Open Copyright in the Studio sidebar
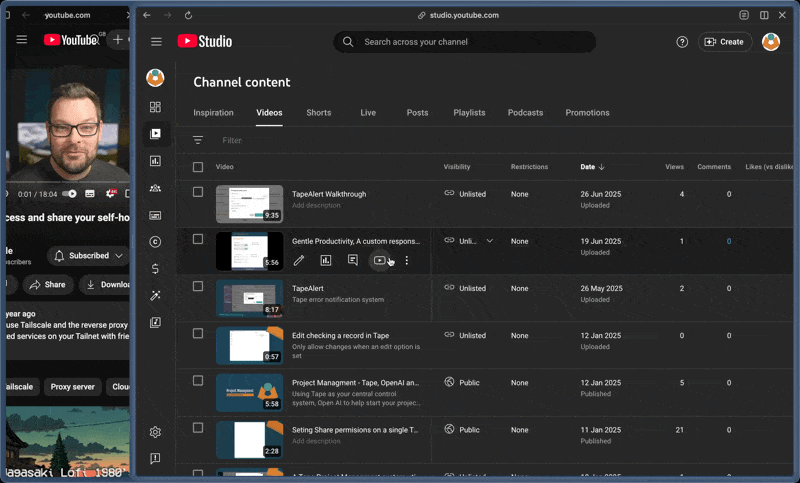Screen dimensions: 800x483 155,242
